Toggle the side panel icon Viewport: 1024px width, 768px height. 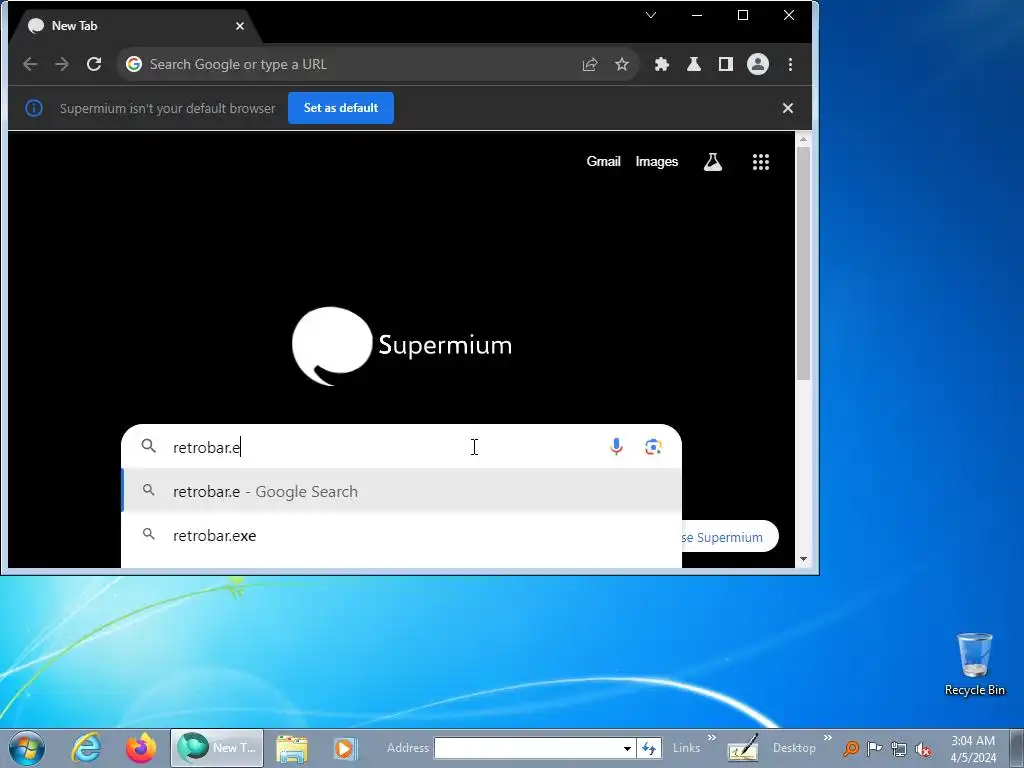[x=726, y=64]
